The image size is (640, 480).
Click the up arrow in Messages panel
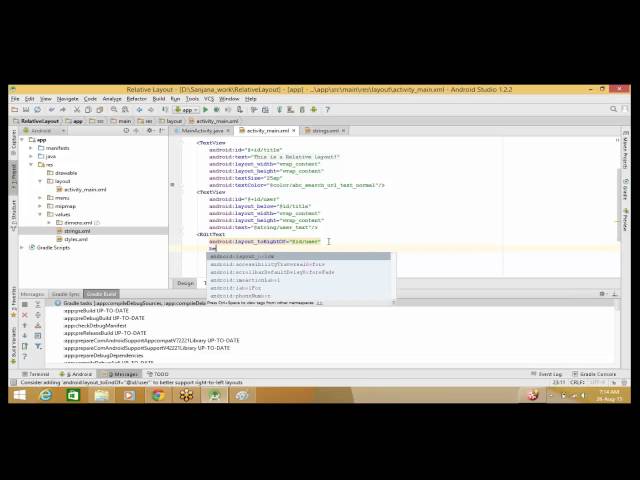click(x=24, y=325)
